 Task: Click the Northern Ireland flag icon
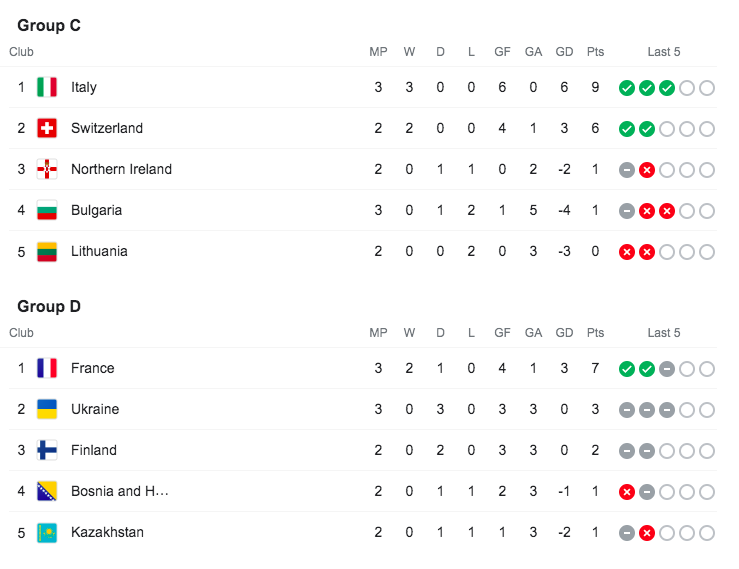(47, 169)
